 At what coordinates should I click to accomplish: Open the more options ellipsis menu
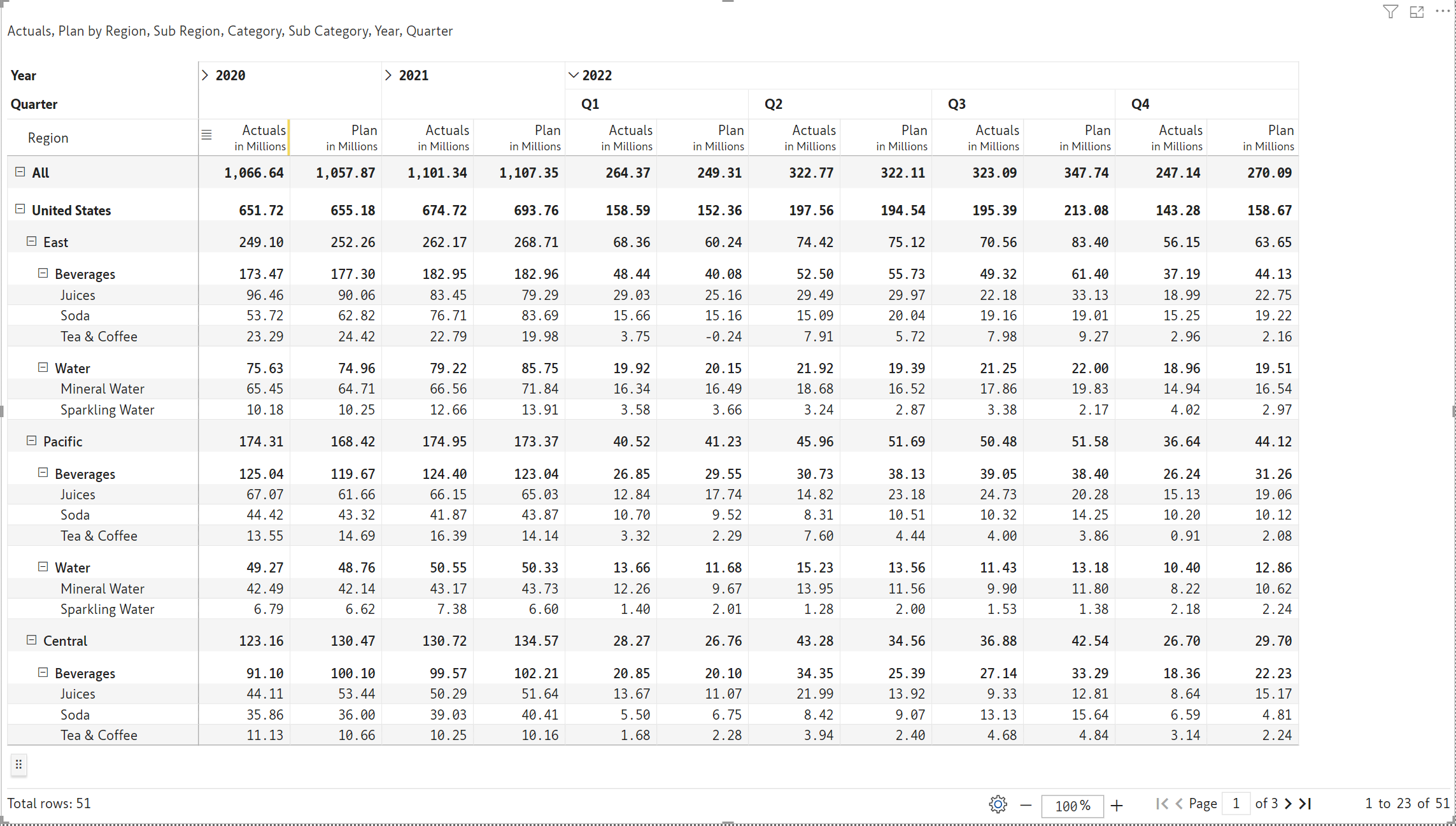coord(1443,11)
